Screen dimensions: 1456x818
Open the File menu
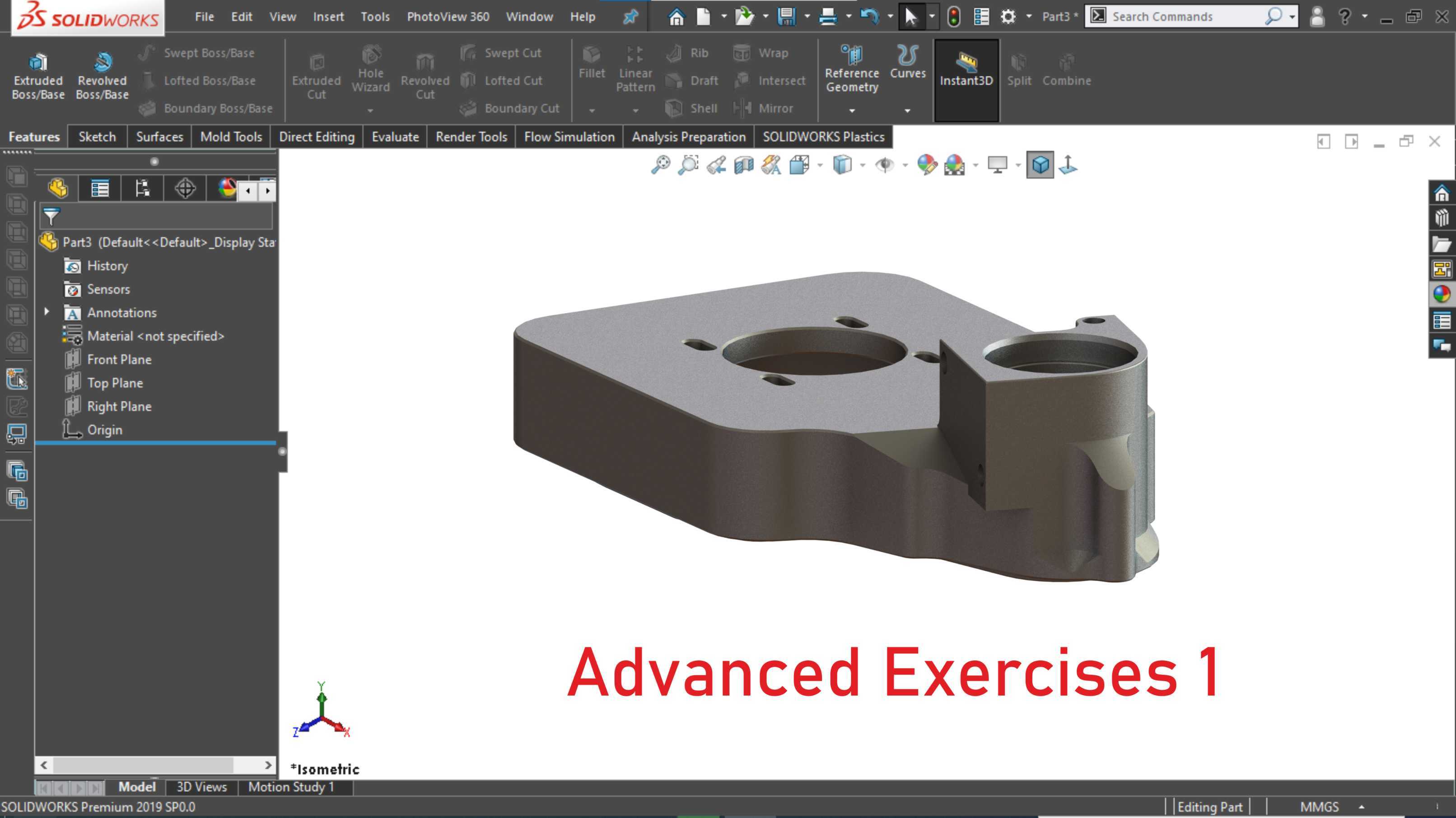(204, 16)
